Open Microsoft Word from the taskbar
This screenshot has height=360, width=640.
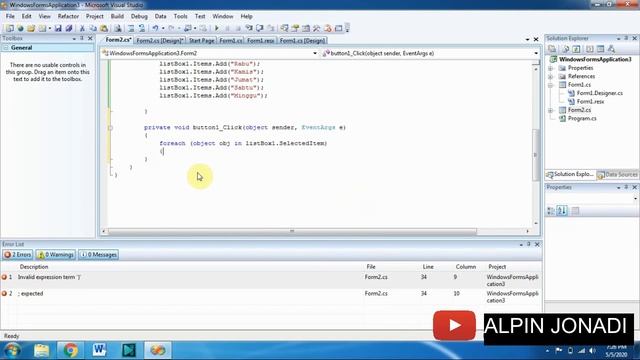click(x=99, y=350)
